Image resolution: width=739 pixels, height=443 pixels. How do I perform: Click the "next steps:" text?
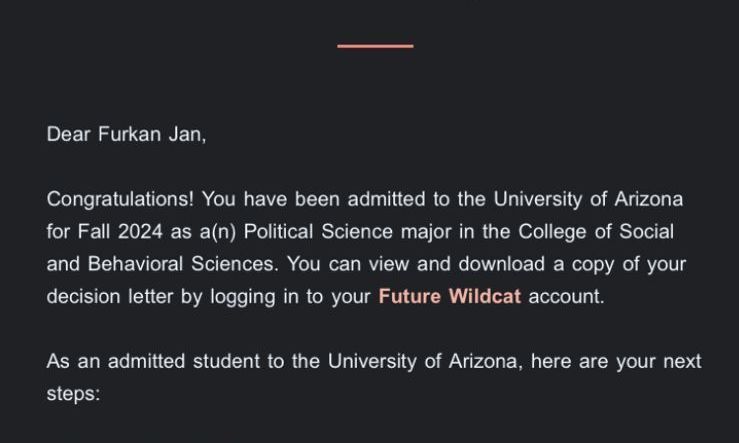click(683, 362)
